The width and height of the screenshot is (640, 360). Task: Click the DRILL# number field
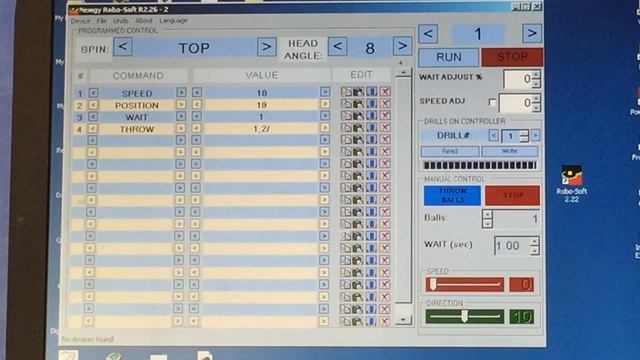515,136
